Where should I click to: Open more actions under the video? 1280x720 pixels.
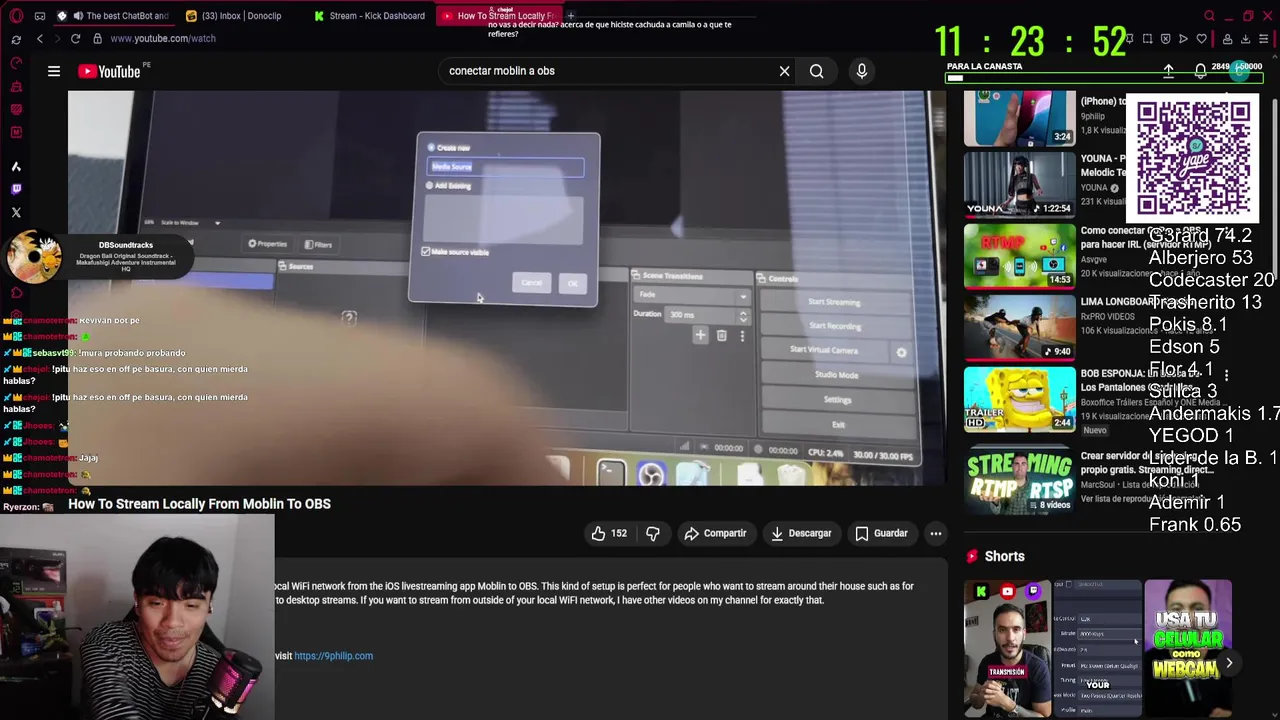(936, 533)
